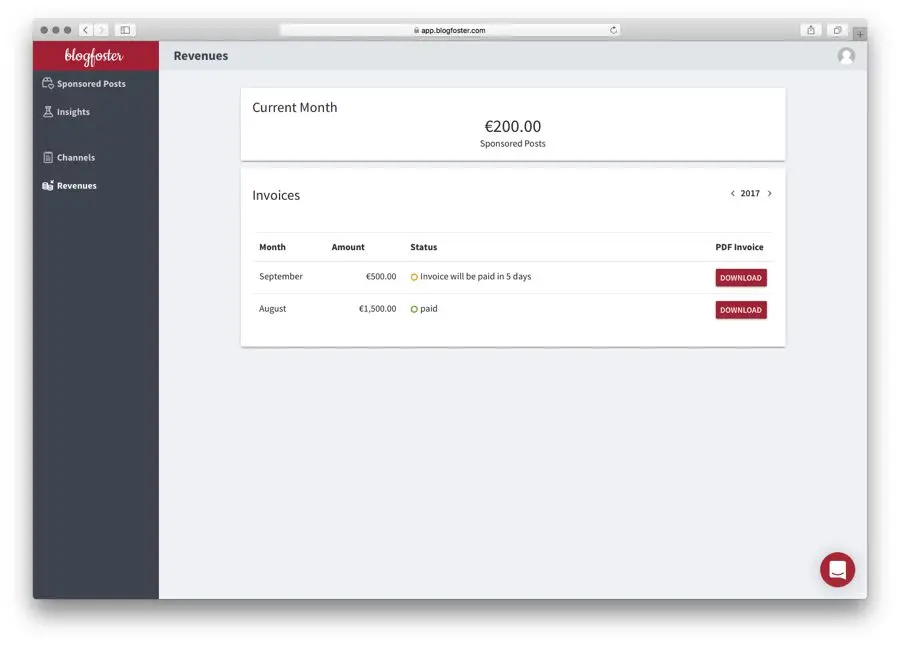
Task: Reload the page in Safari
Action: pos(613,30)
